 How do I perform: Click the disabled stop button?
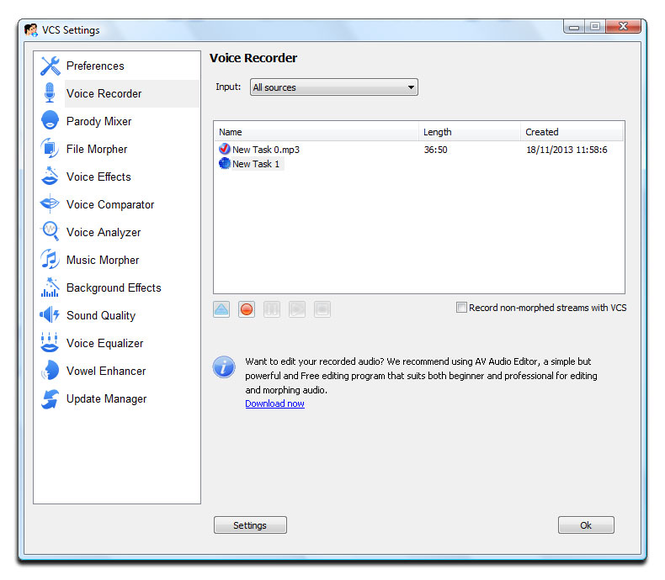322,309
